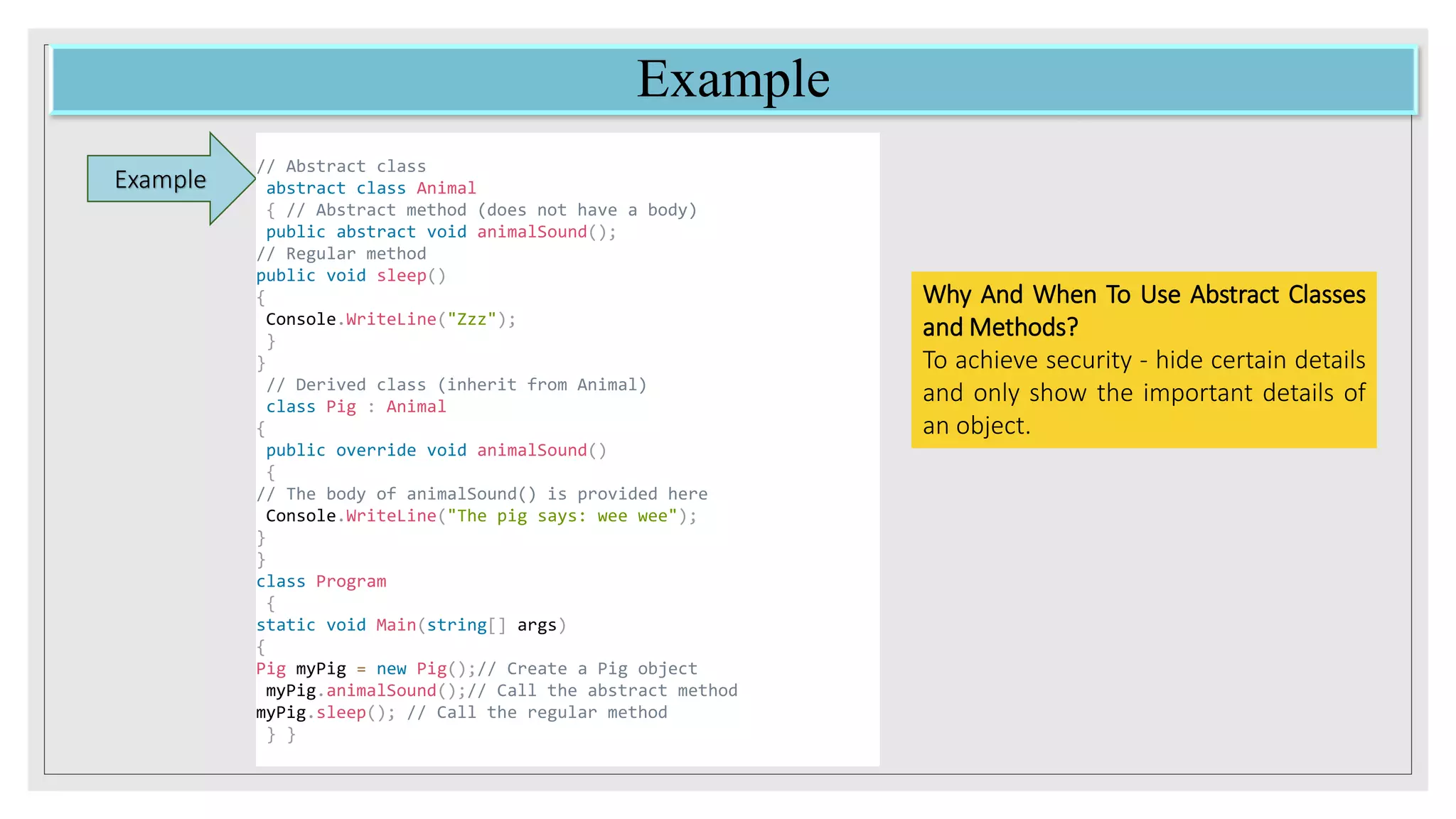The width and height of the screenshot is (1456, 819).
Task: Click the 'class Pig : Animal' line
Action: pyautogui.click(x=355, y=407)
